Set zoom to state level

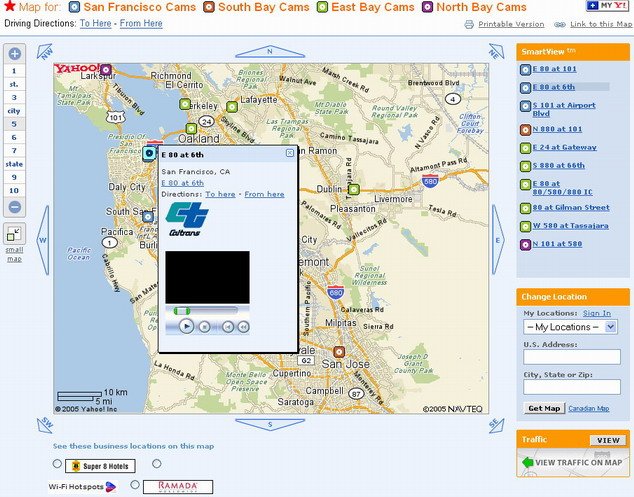pos(14,164)
